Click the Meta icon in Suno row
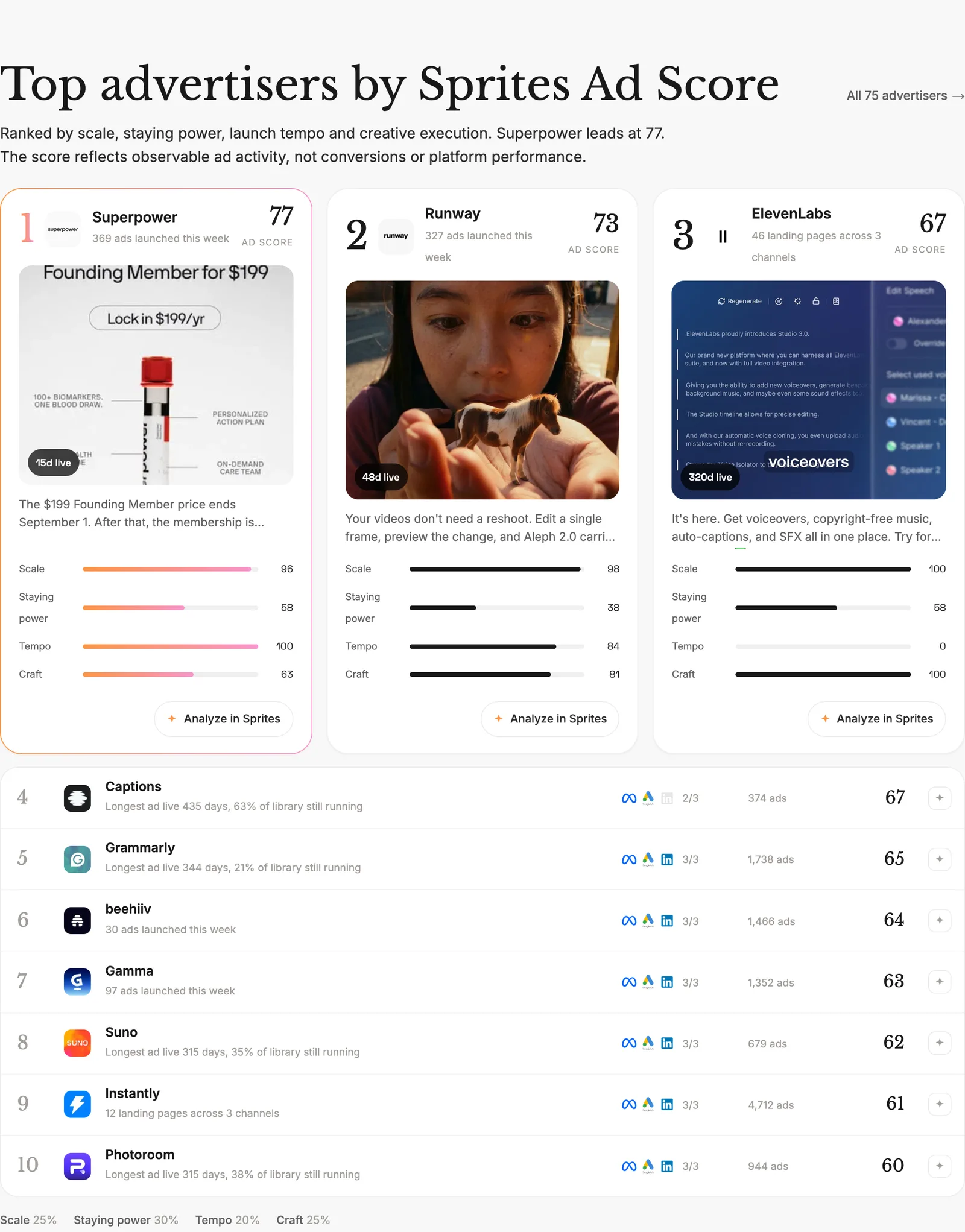Image resolution: width=965 pixels, height=1232 pixels. coord(629,1043)
